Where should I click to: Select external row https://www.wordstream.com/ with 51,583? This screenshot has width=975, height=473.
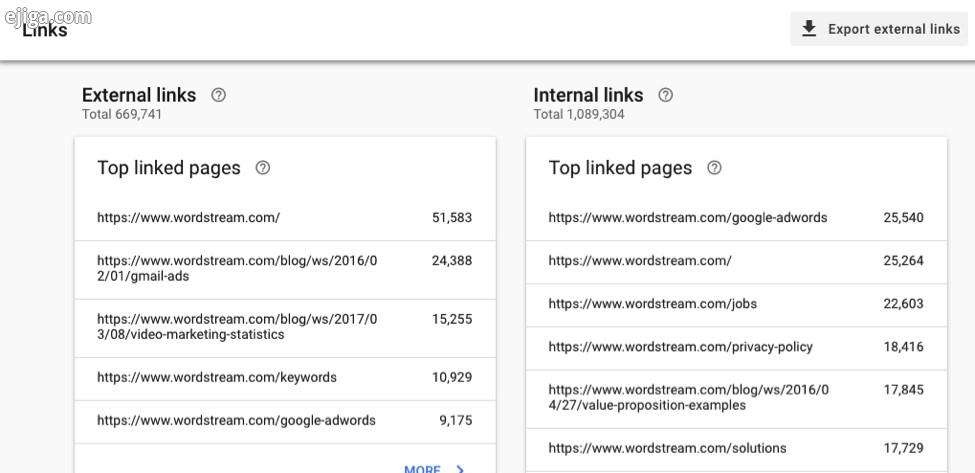(285, 218)
